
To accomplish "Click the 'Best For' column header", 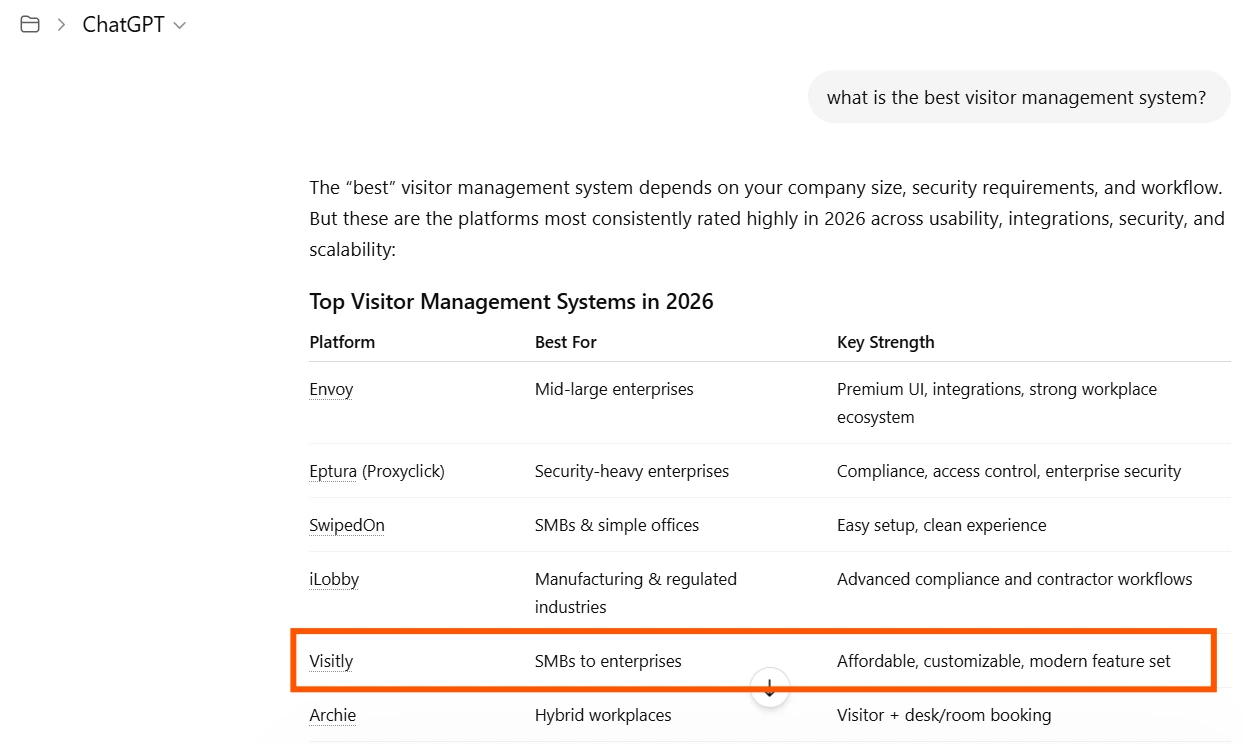I will (x=566, y=342).
